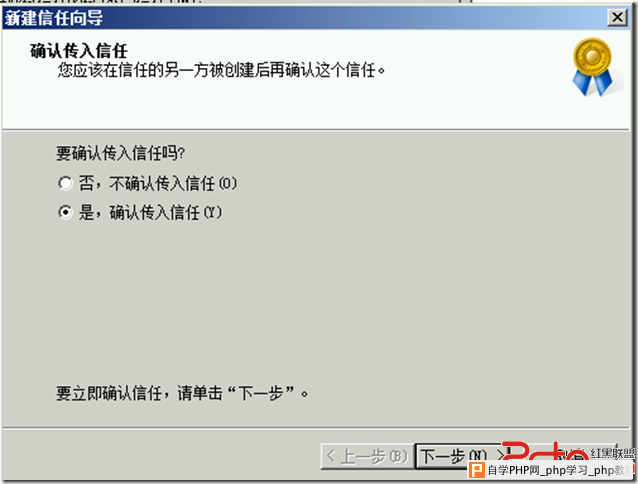Click the 红黑联盟 watermark text
The width and height of the screenshot is (638, 484).
tap(613, 453)
